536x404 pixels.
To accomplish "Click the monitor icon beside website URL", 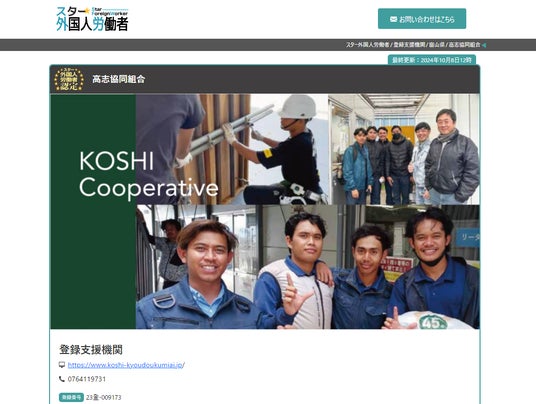I will (62, 365).
